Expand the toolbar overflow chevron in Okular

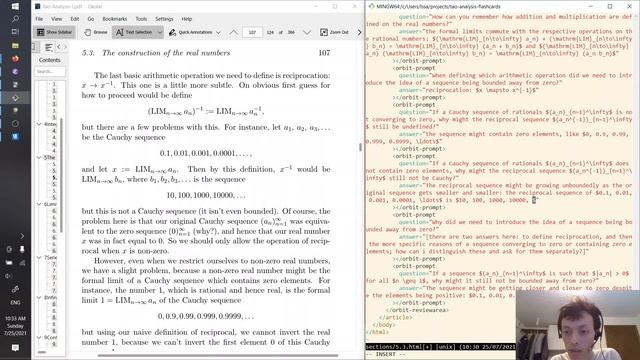pos(359,32)
